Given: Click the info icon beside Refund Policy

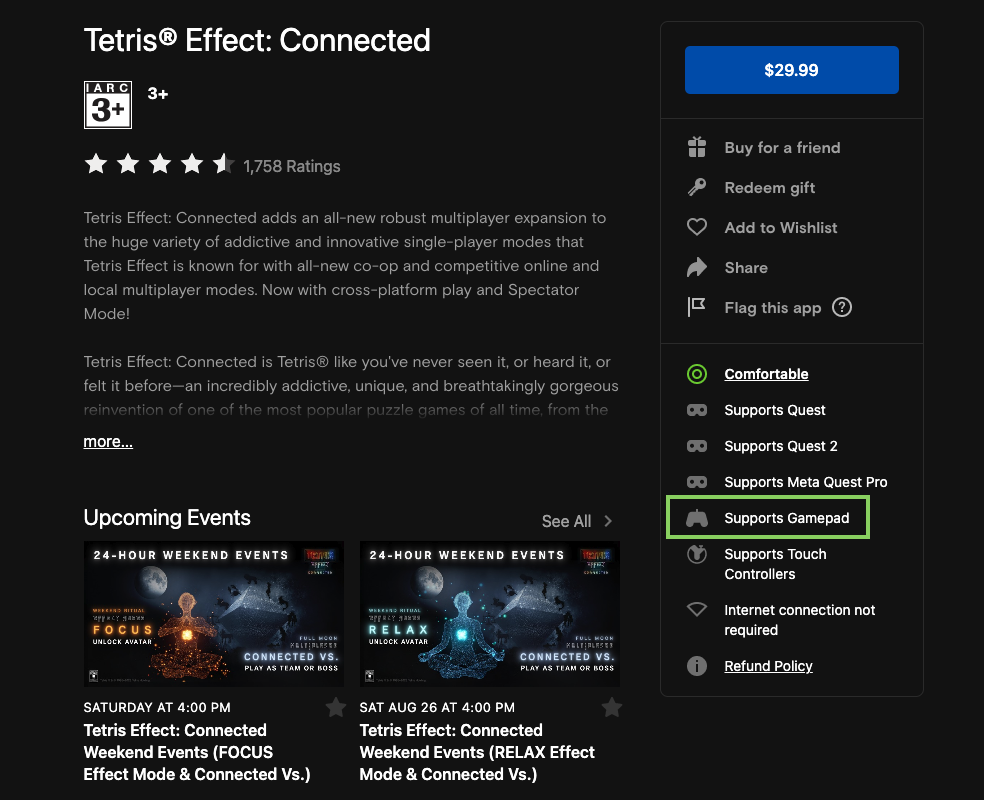Looking at the screenshot, I should pos(697,666).
